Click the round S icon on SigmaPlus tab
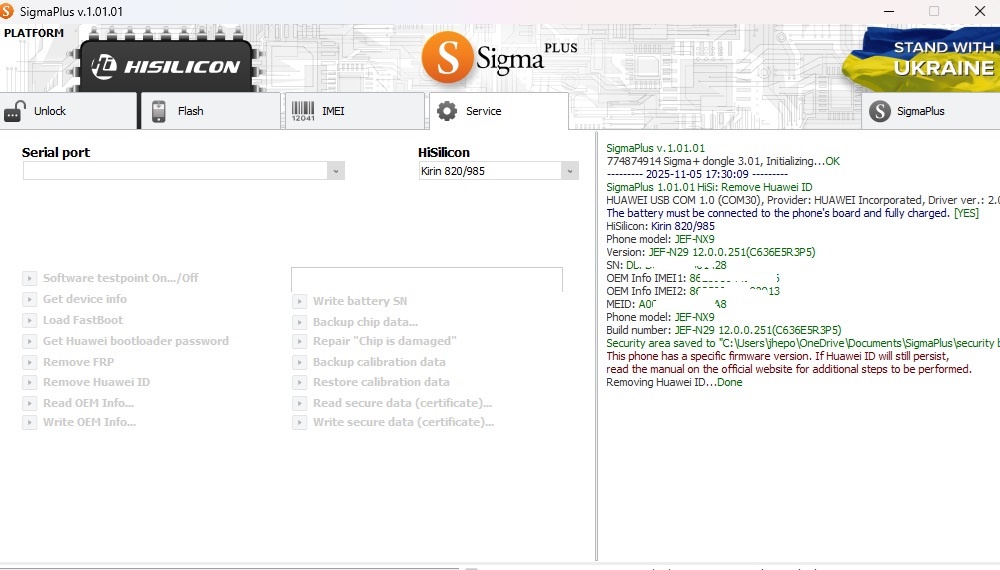The height and width of the screenshot is (570, 1000). click(879, 111)
